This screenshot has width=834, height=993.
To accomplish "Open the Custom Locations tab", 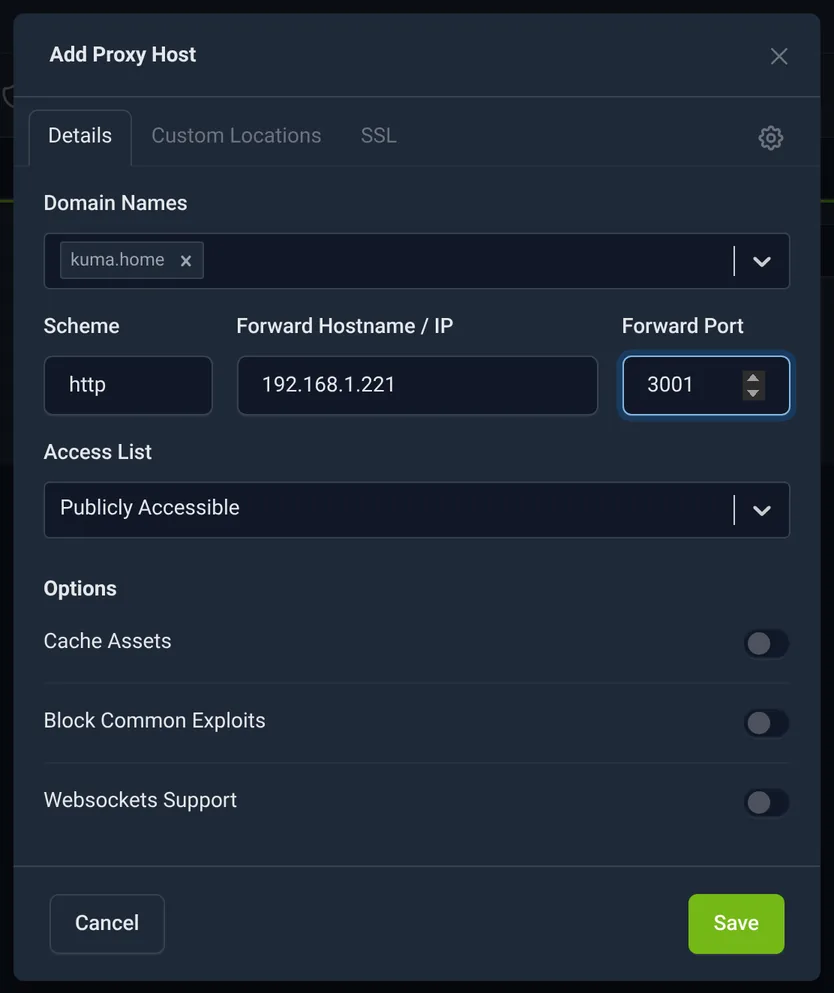I will tap(236, 136).
